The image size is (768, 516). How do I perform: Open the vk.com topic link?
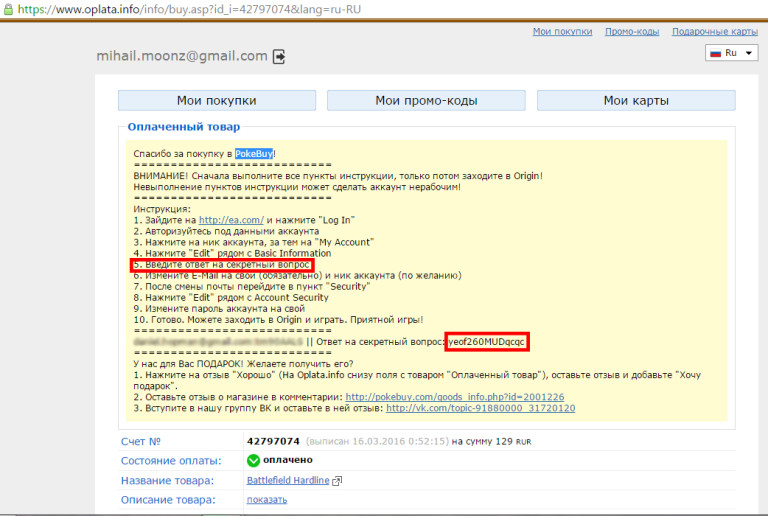click(480, 408)
